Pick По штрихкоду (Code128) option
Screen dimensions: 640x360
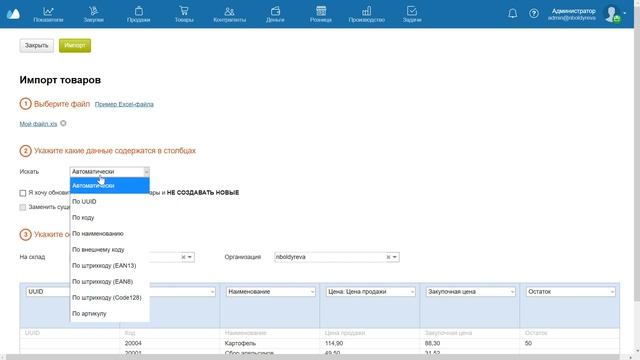[x=109, y=298]
